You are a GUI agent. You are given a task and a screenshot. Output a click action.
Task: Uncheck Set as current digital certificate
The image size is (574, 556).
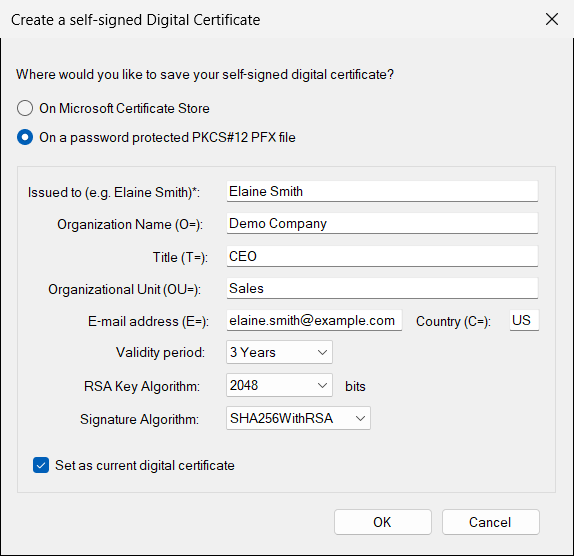pyautogui.click(x=41, y=465)
